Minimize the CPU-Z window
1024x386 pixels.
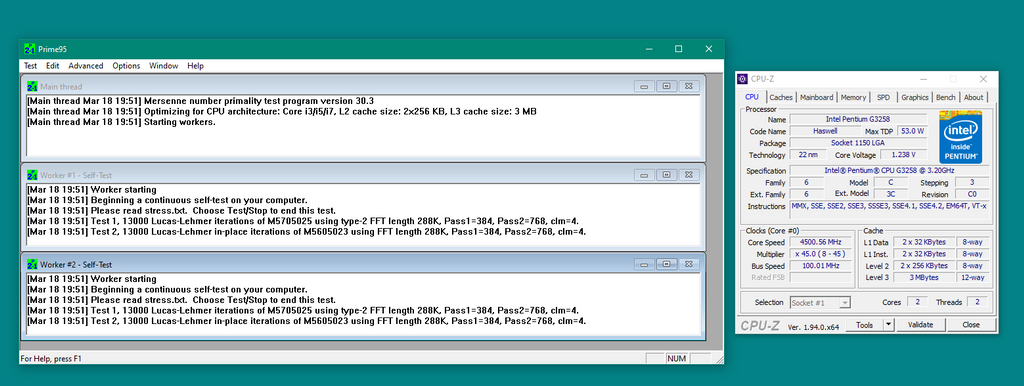[923, 79]
